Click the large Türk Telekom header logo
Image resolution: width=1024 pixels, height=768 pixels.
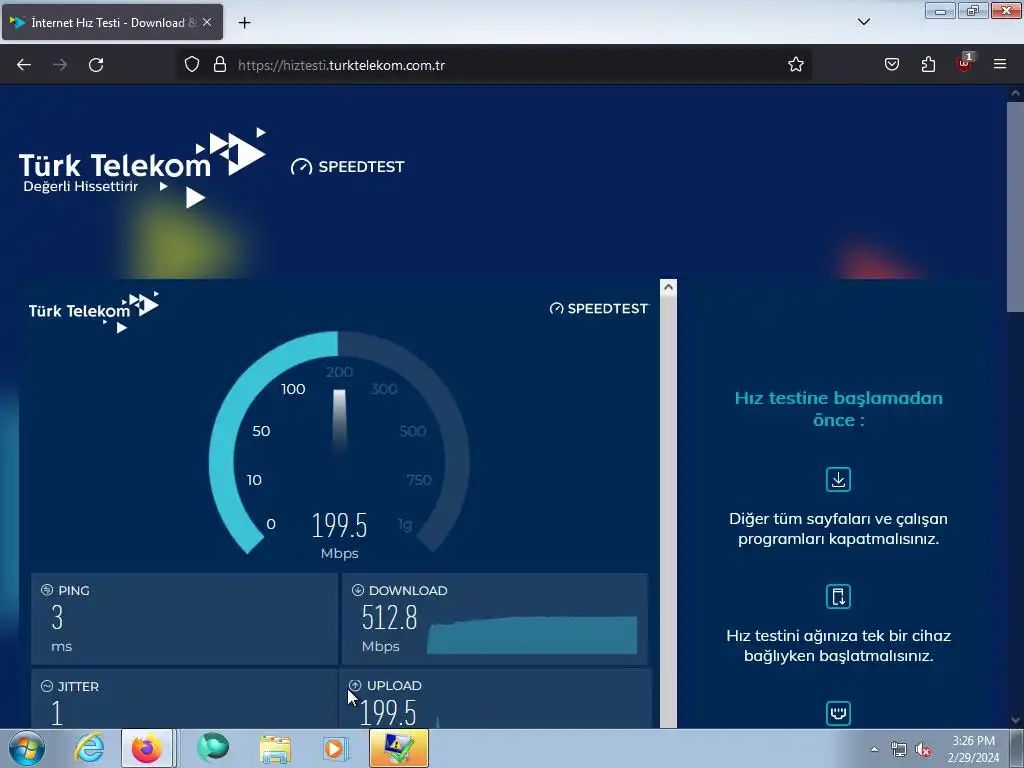142,168
